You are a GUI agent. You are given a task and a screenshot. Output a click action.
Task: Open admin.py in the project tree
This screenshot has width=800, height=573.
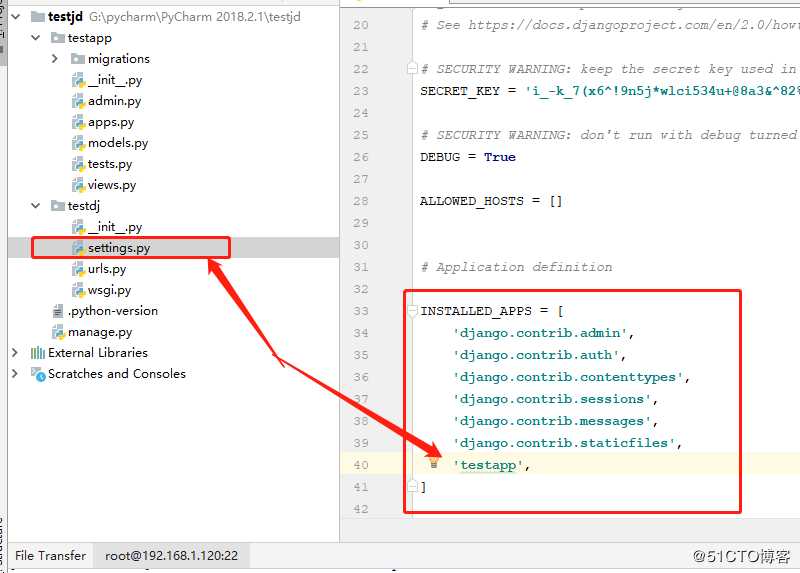[x=114, y=101]
